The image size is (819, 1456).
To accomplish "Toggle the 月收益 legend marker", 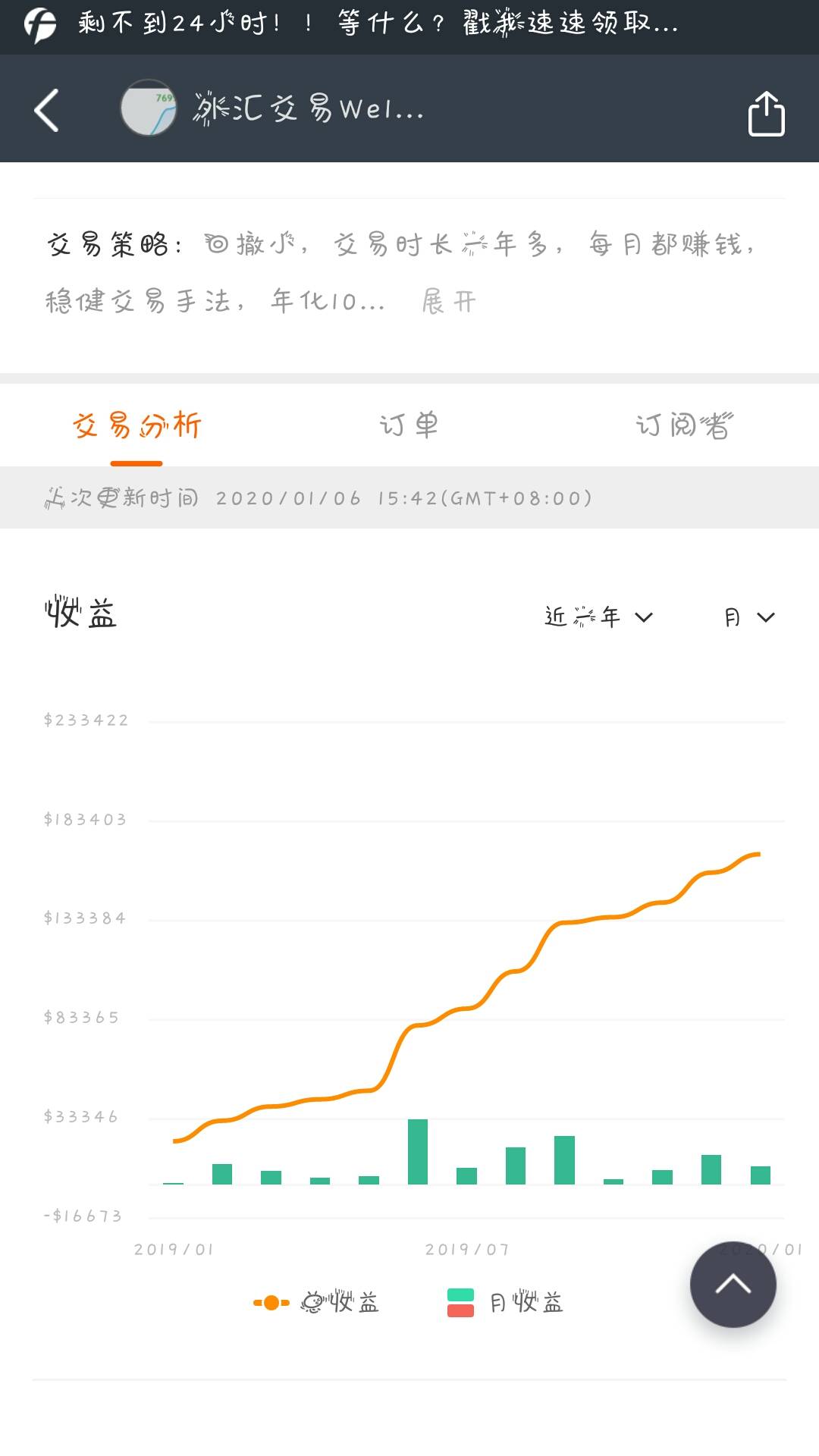I will [460, 1303].
